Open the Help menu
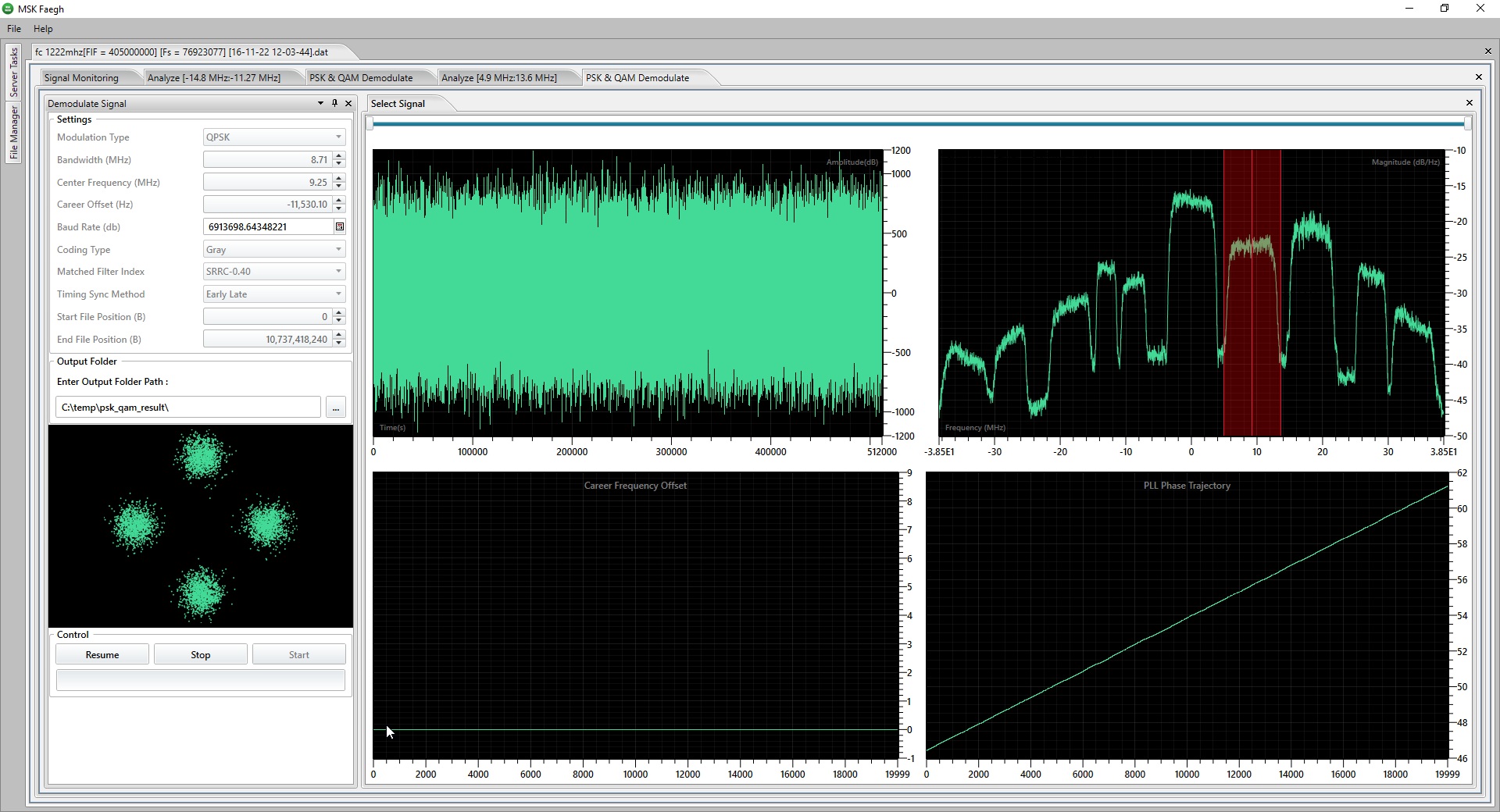Screen dimensions: 1500x812 43,29
